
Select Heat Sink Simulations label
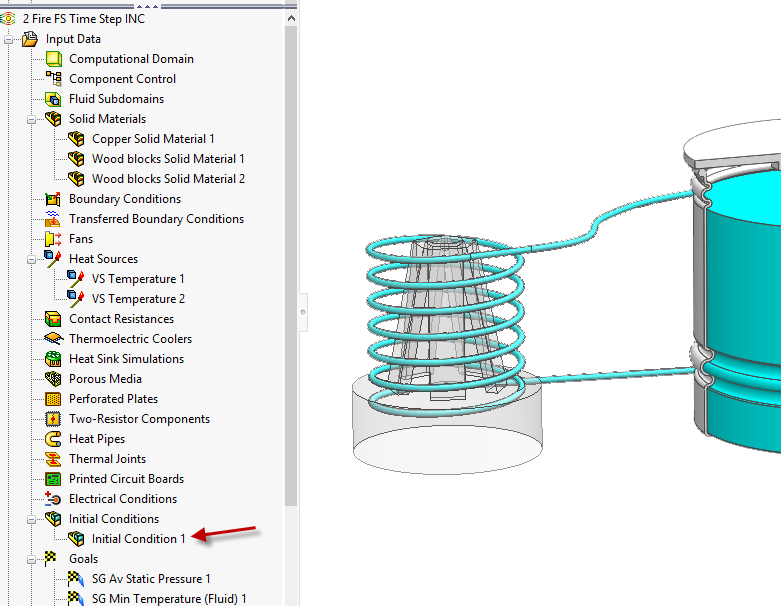127,359
